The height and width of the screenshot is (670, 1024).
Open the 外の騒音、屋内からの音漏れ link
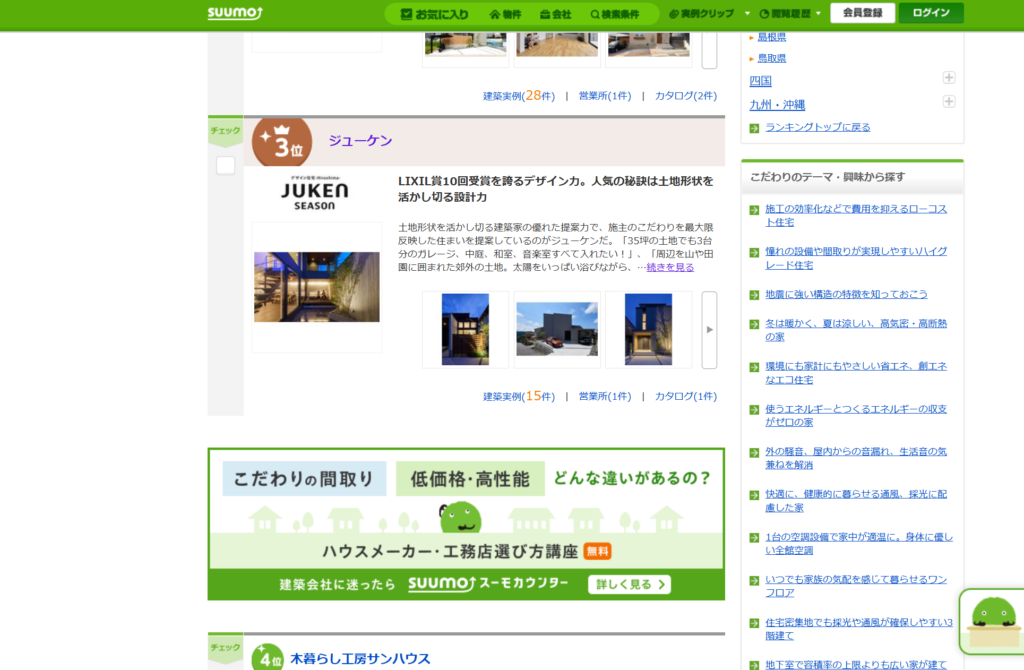pos(856,458)
